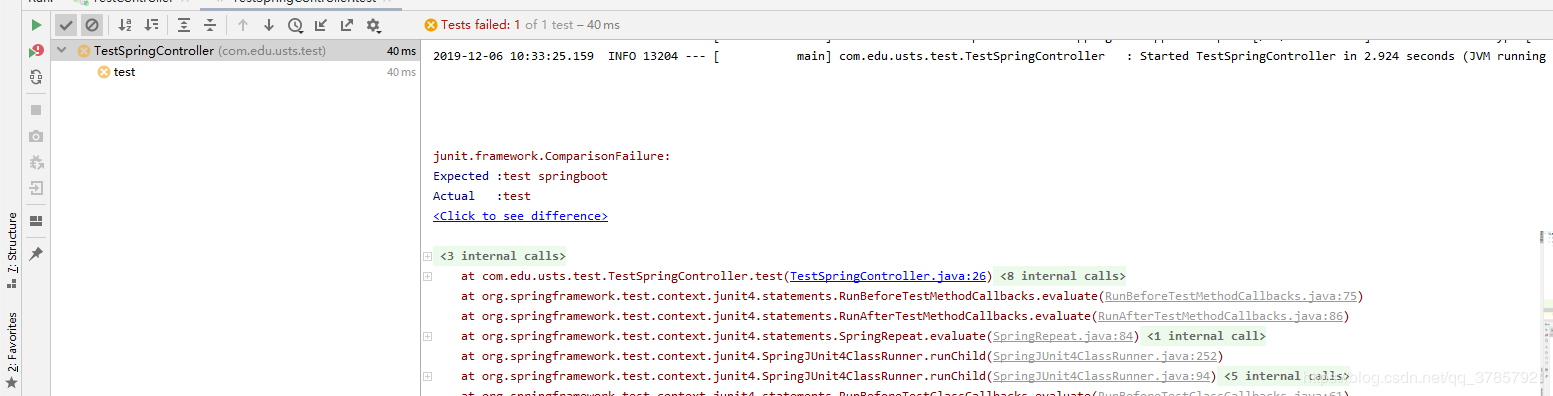Open test runner settings gear dropdown
Screen dimensions: 1553x396
point(374,25)
